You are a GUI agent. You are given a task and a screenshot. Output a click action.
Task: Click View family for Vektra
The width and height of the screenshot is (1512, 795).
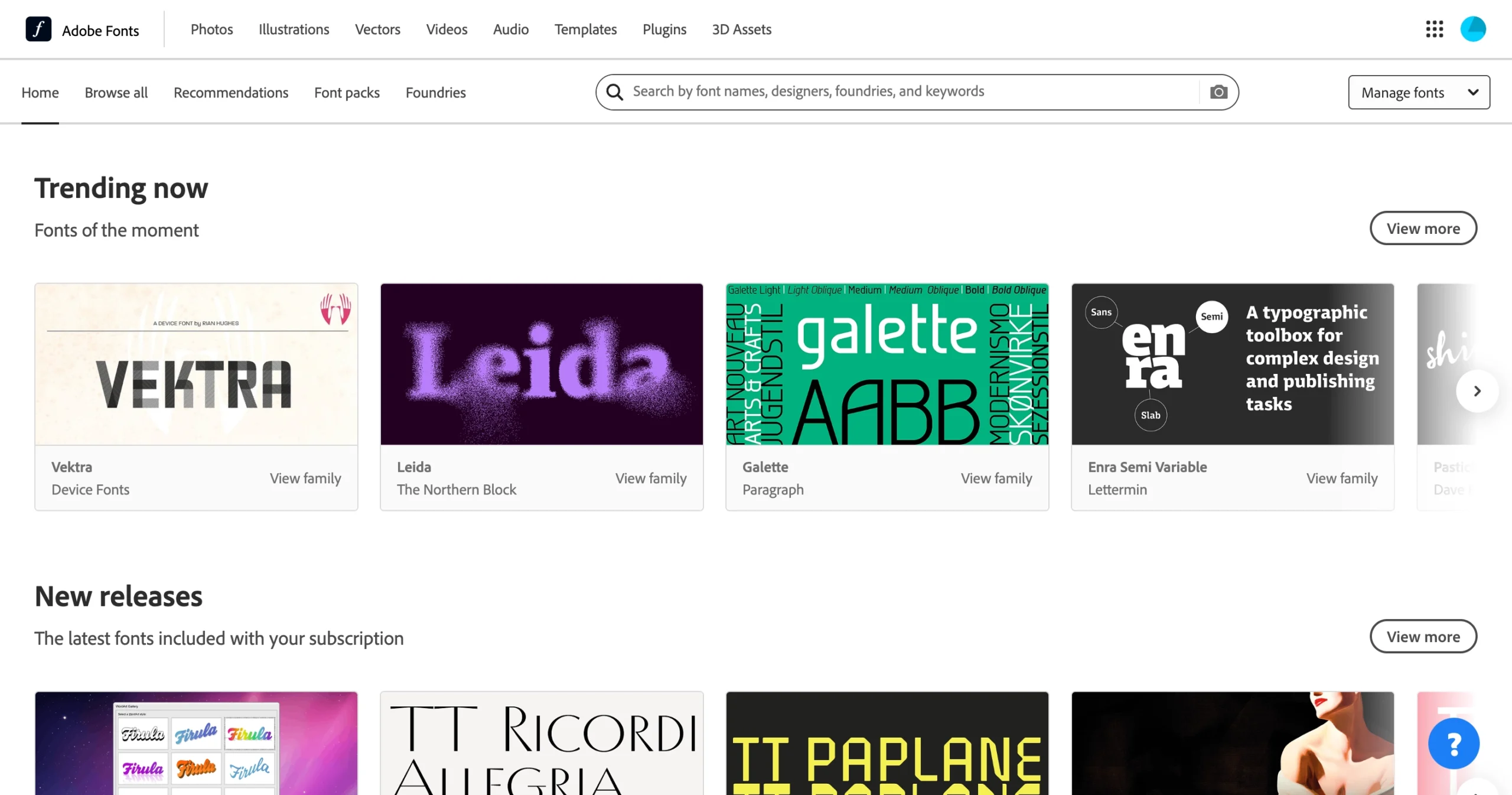[x=305, y=478]
